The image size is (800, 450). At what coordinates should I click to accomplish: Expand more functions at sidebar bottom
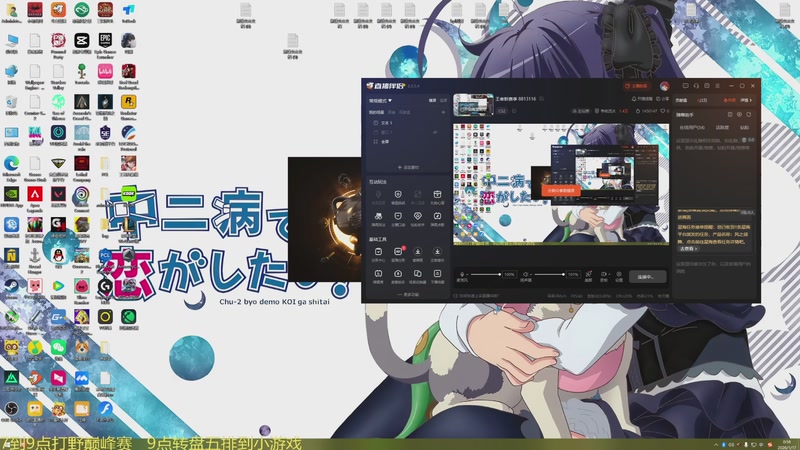pos(408,294)
